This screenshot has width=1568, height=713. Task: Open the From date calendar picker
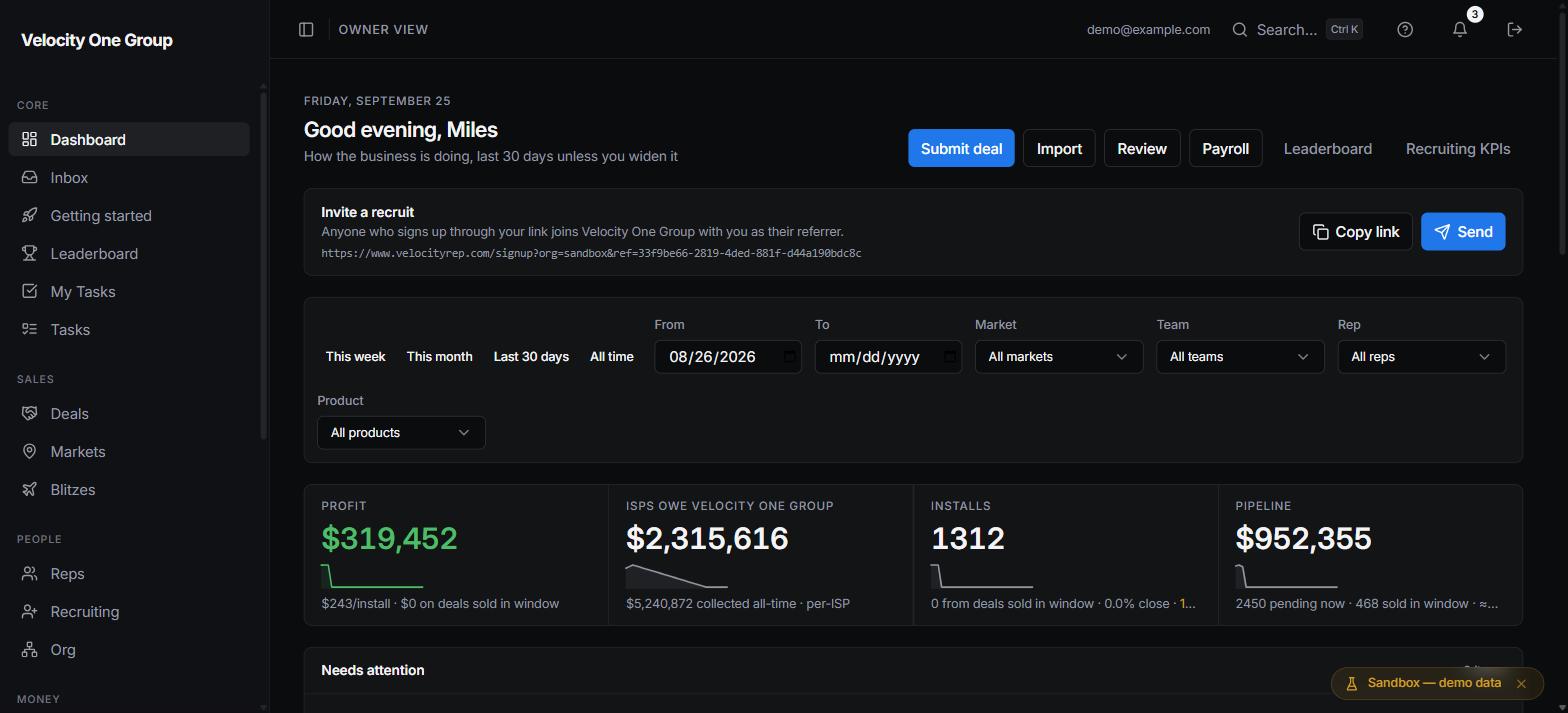click(x=789, y=356)
